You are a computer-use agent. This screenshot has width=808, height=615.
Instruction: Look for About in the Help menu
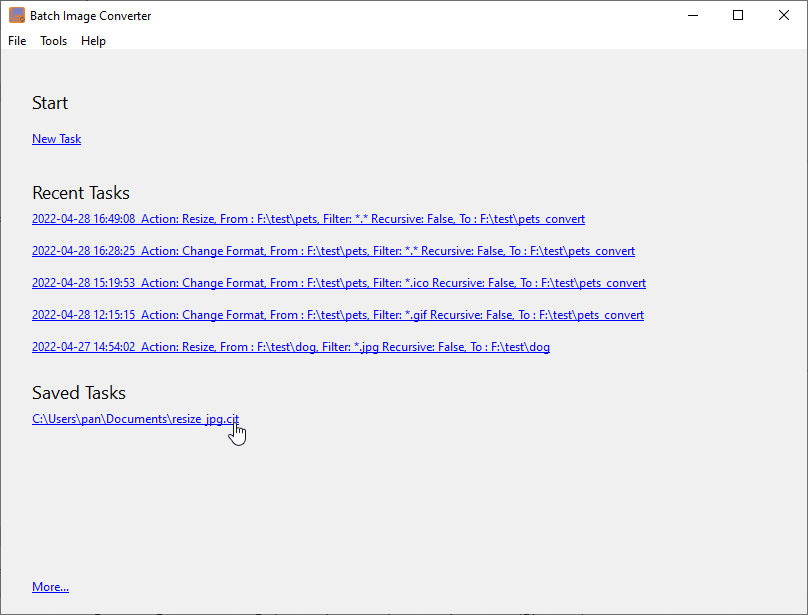tap(93, 41)
